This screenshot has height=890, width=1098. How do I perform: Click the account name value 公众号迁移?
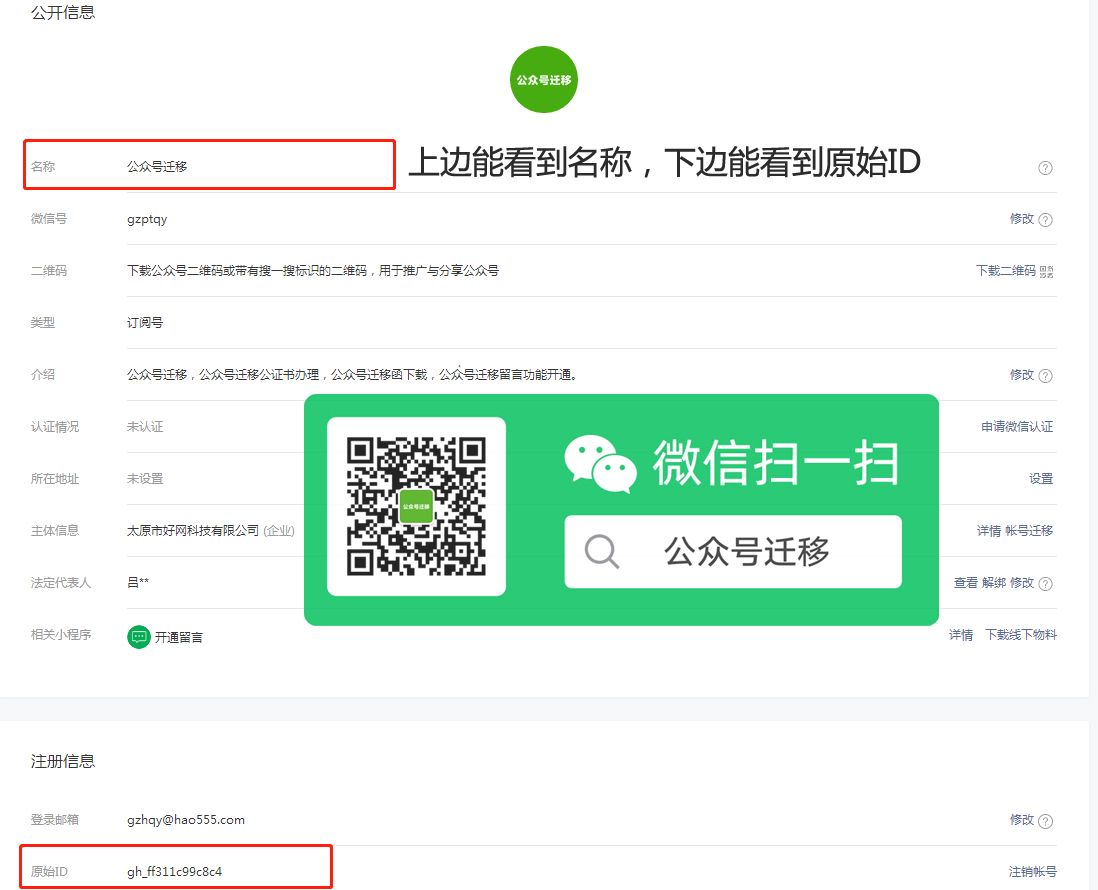[x=157, y=167]
